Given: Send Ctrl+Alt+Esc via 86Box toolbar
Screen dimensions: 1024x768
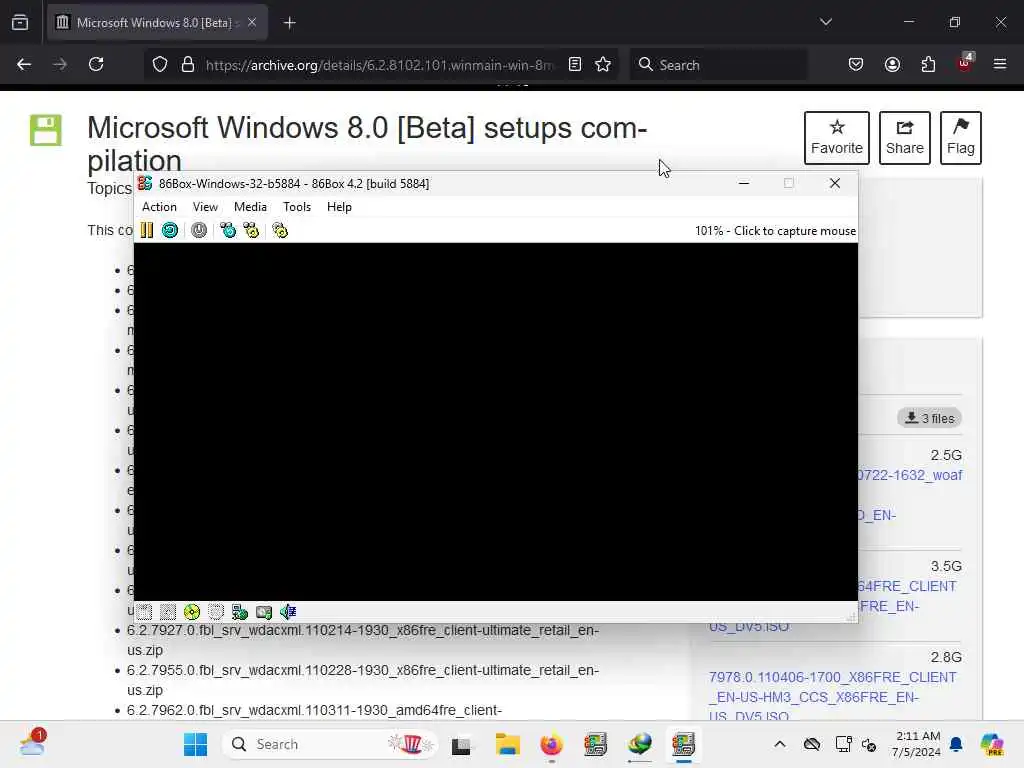Looking at the screenshot, I should coord(251,230).
